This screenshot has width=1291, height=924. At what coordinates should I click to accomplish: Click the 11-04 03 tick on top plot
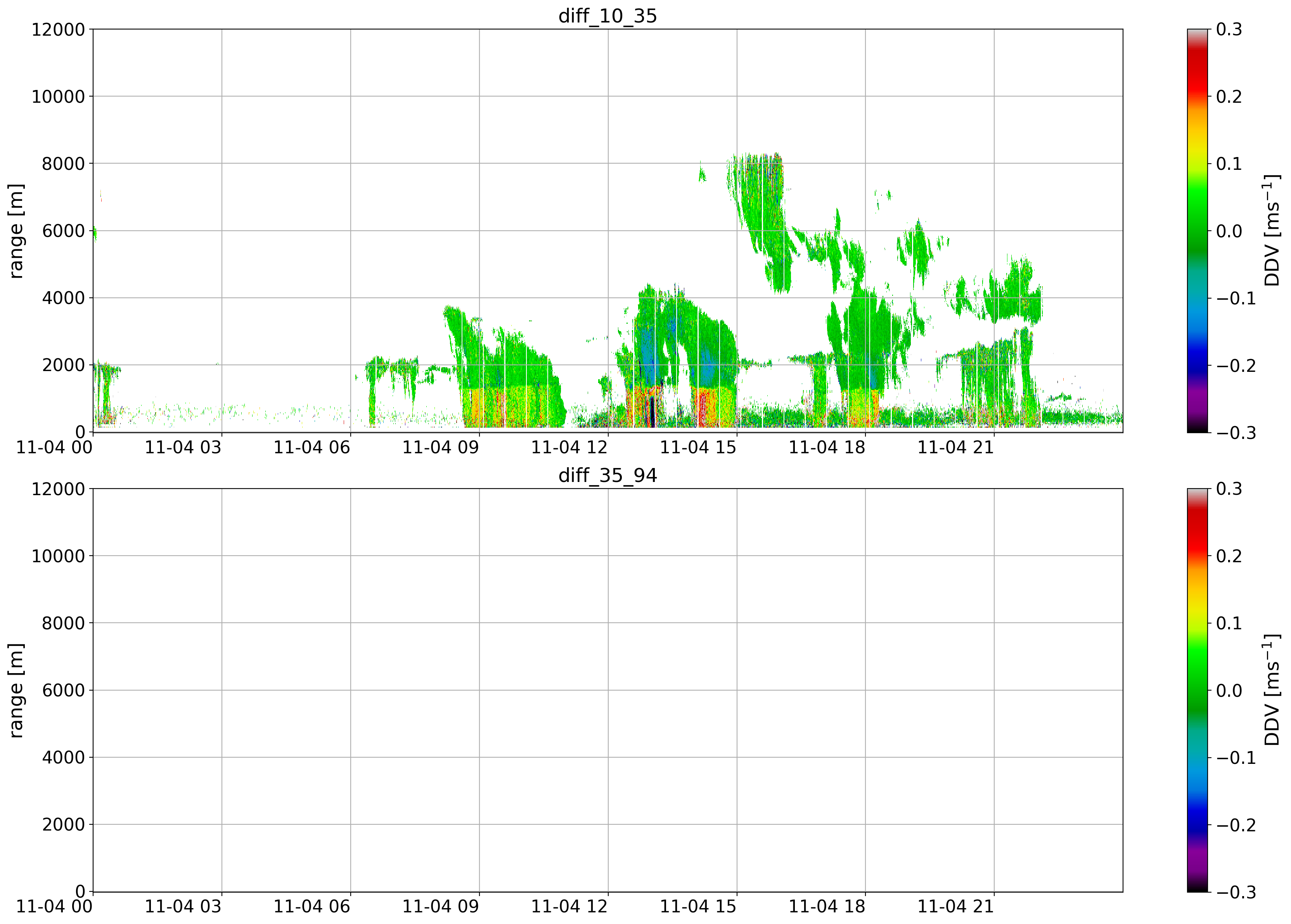click(x=183, y=447)
